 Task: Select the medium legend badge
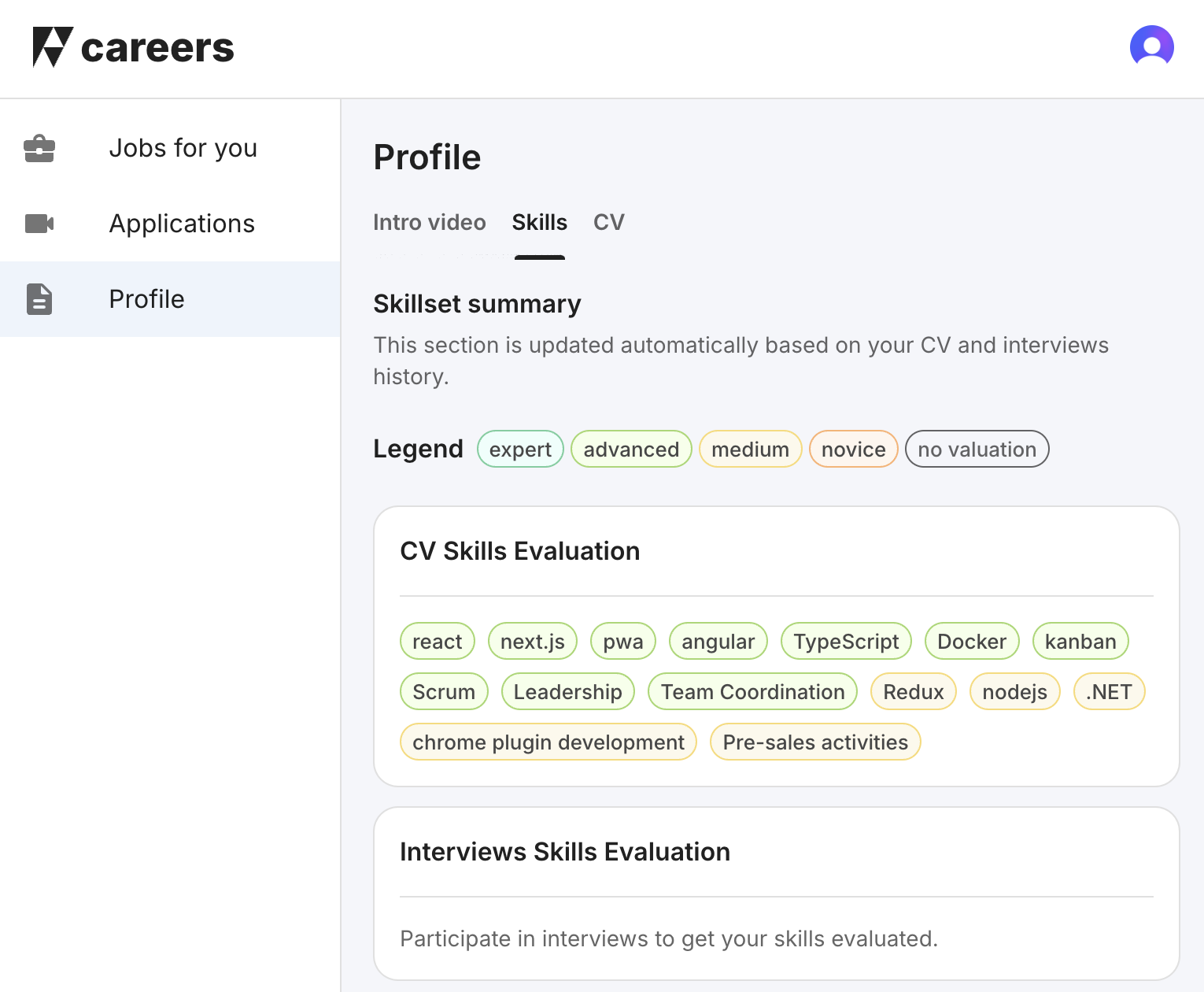pyautogui.click(x=750, y=449)
